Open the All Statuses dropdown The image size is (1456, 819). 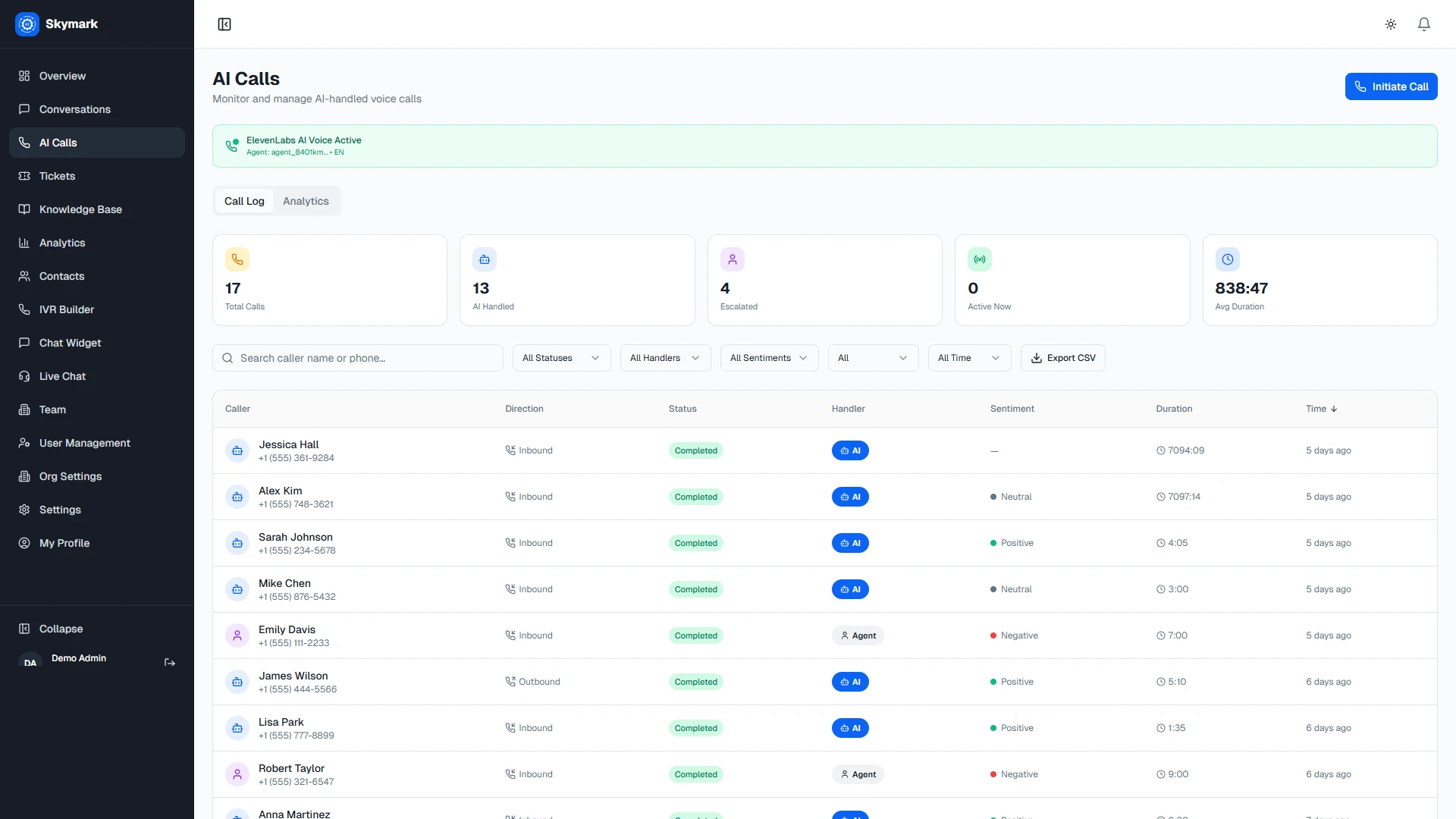point(562,358)
